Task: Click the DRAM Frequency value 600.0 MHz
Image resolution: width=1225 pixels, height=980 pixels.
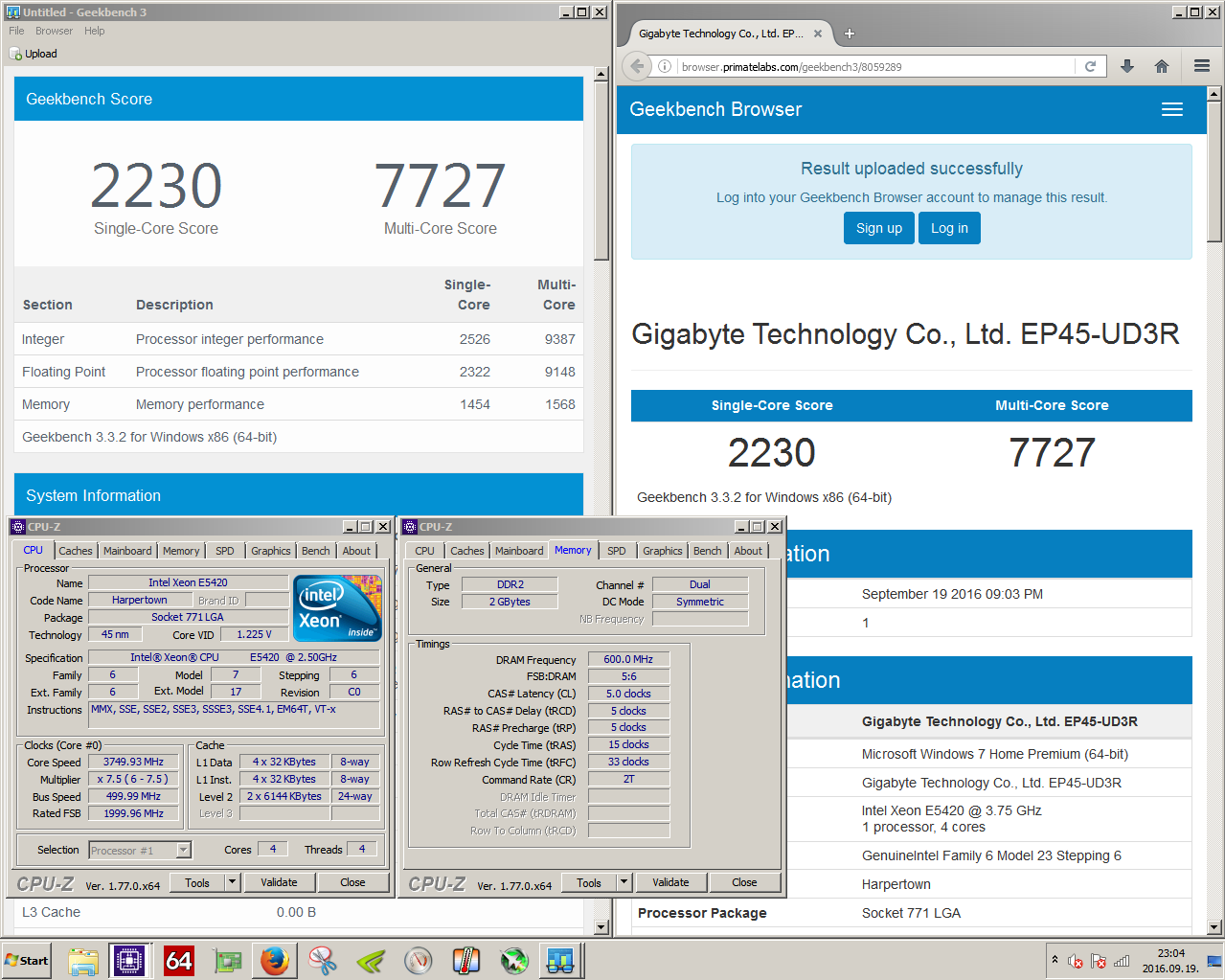Action: click(628, 659)
